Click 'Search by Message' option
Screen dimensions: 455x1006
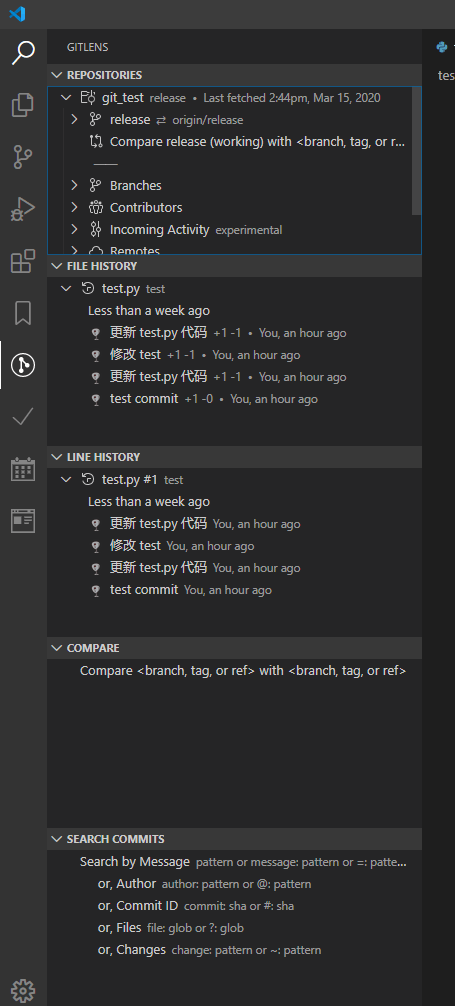135,862
